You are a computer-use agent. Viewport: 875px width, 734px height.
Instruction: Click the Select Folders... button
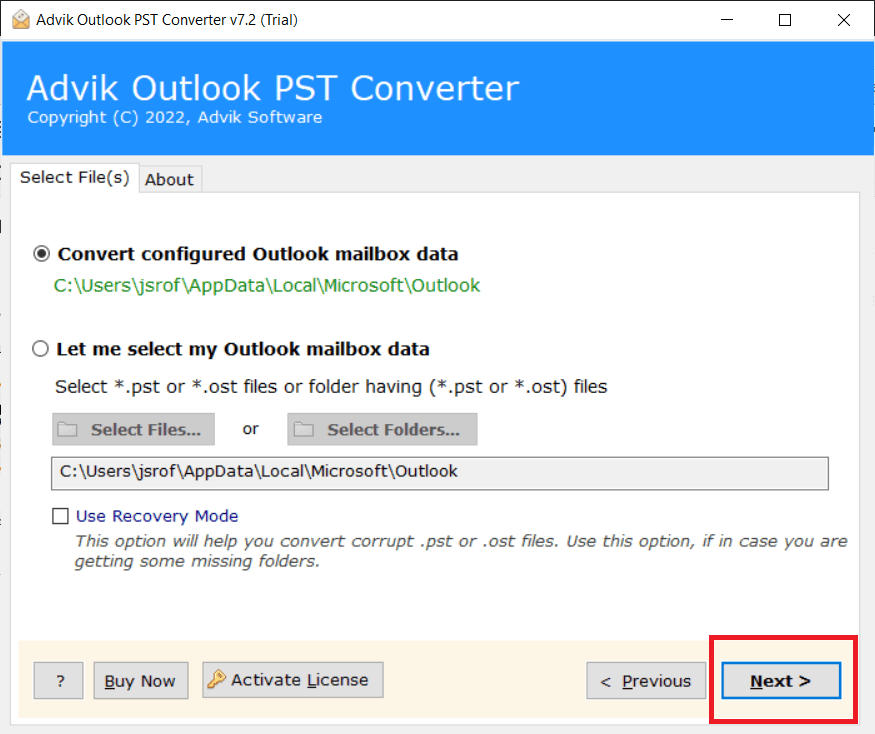coord(382,429)
